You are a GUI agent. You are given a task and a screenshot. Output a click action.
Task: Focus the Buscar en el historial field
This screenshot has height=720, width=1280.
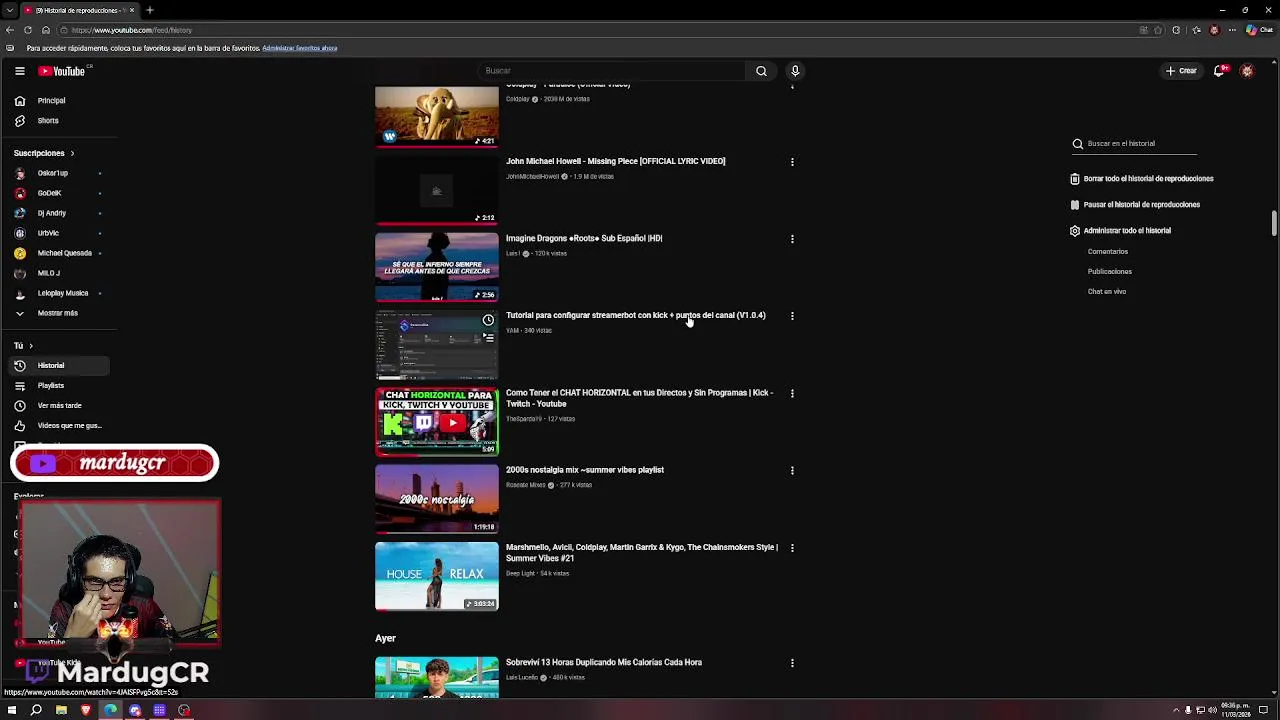point(1141,144)
